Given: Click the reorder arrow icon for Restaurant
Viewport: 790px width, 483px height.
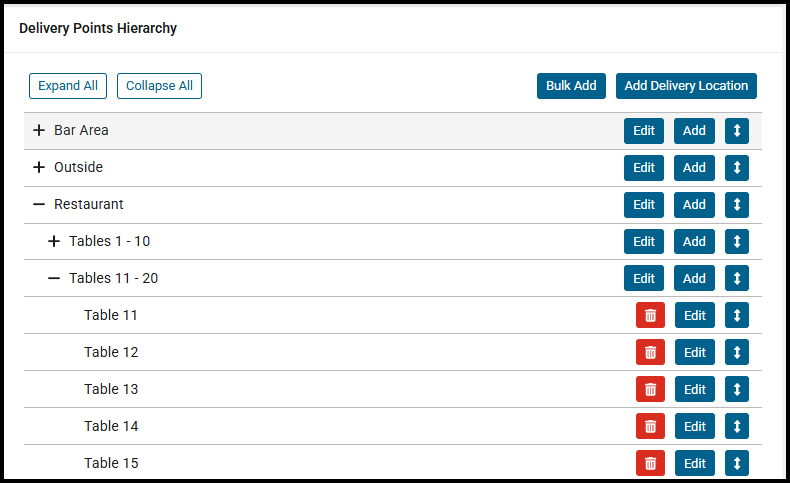Looking at the screenshot, I should (737, 205).
